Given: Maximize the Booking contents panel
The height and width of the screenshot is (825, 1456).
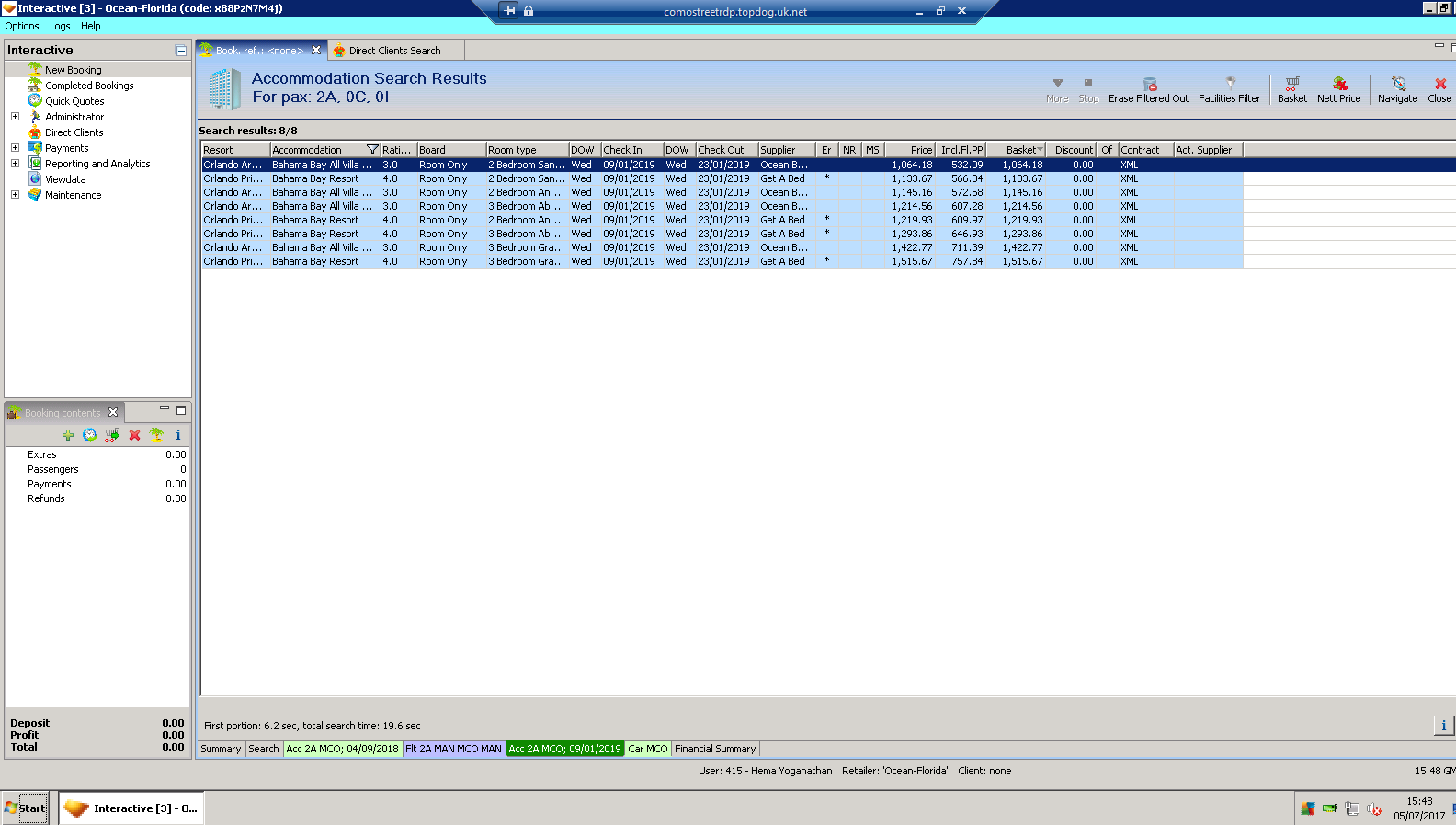Looking at the screenshot, I should 181,410.
